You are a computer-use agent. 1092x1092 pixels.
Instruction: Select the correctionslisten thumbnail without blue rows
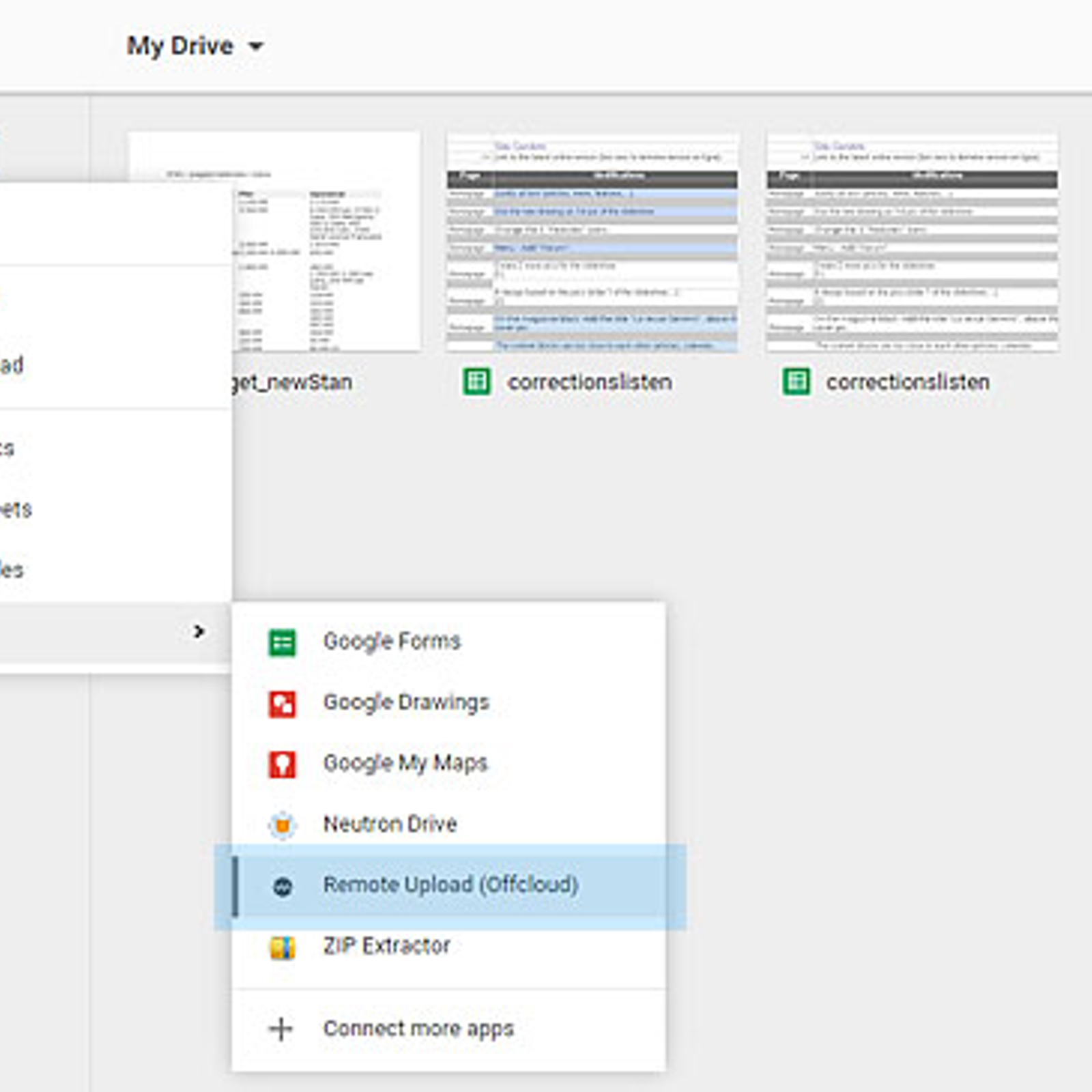913,242
